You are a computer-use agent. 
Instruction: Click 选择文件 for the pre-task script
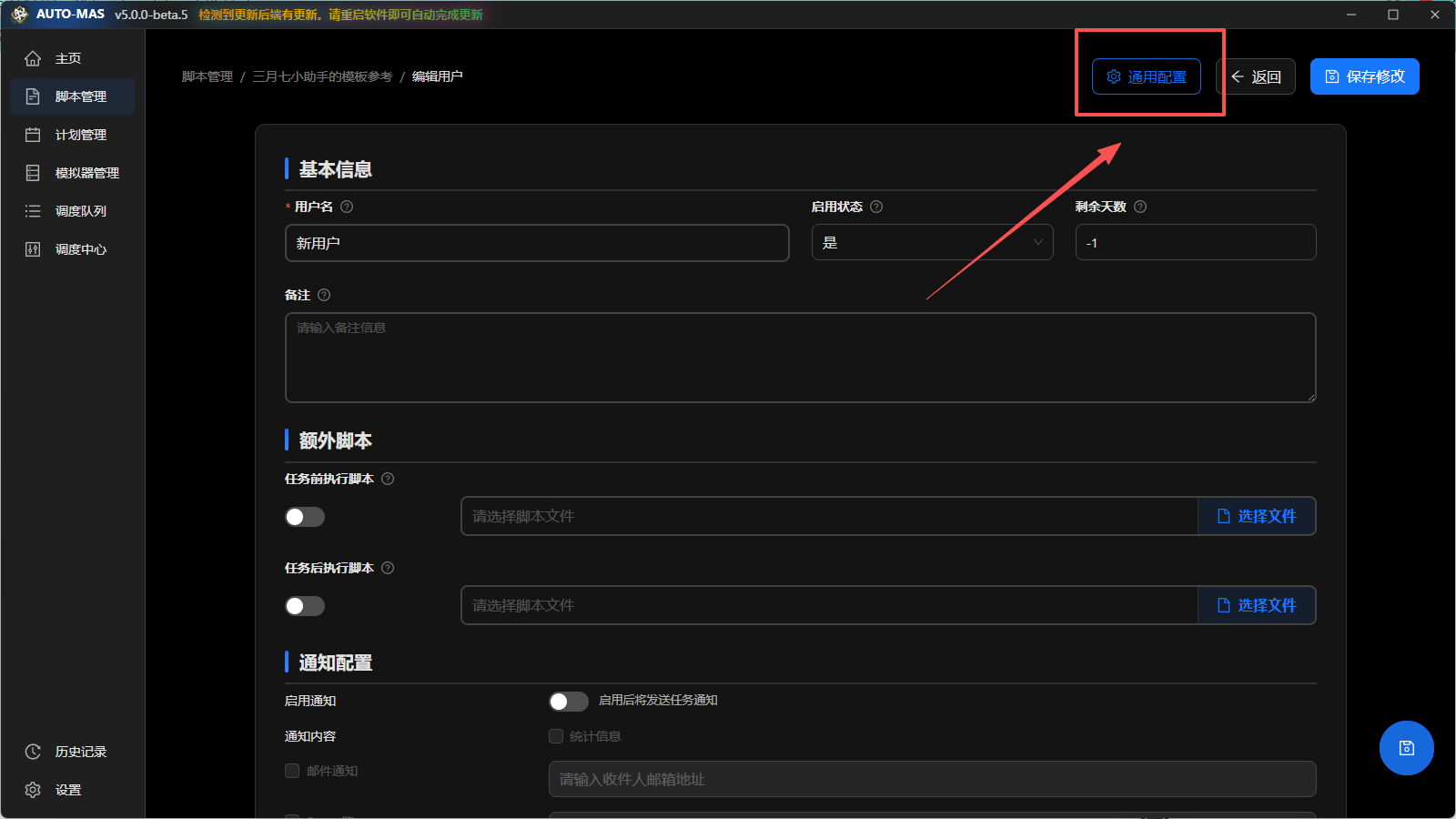(x=1257, y=516)
